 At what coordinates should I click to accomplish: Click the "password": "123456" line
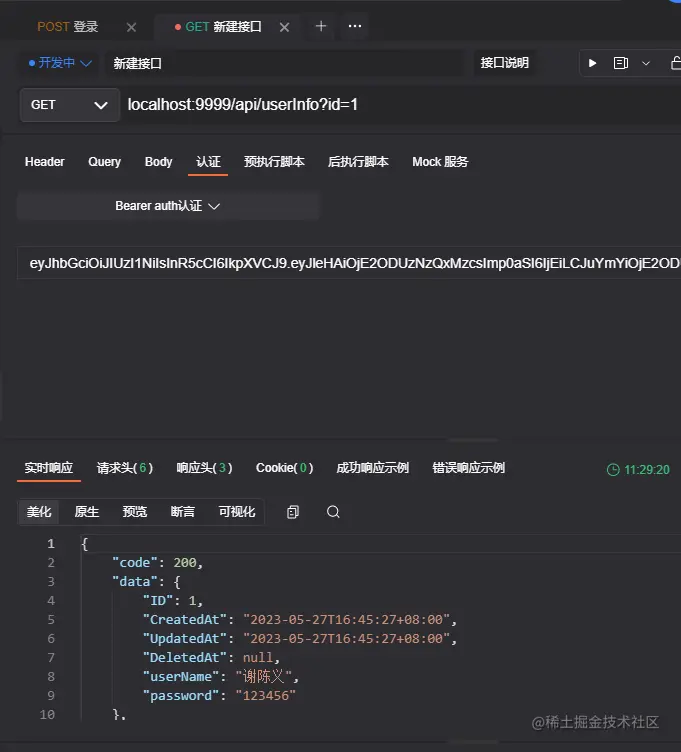click(219, 696)
